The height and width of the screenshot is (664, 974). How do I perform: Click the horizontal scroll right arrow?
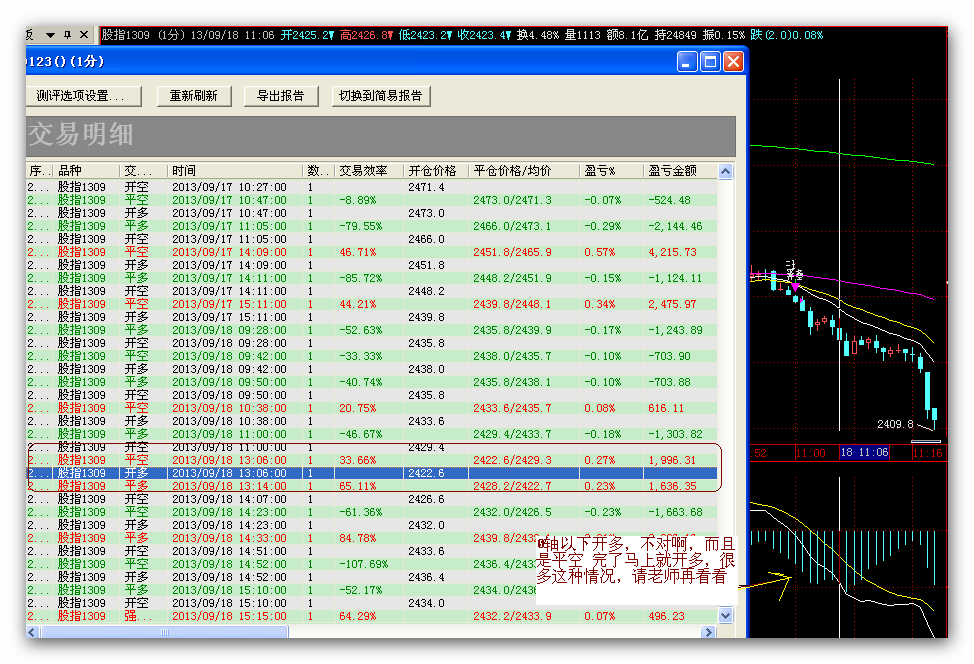point(709,632)
